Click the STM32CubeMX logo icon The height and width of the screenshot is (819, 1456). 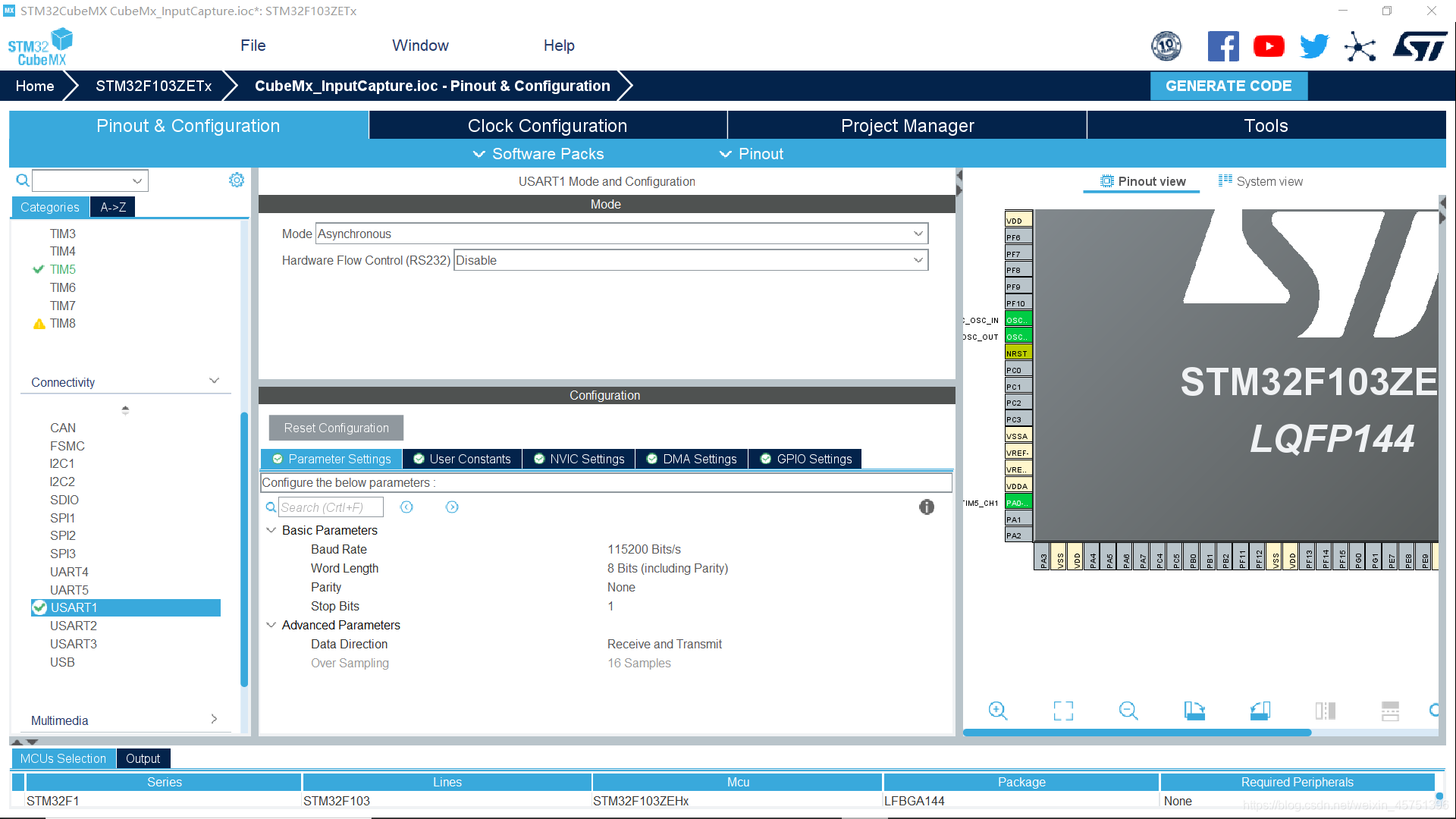[x=40, y=47]
